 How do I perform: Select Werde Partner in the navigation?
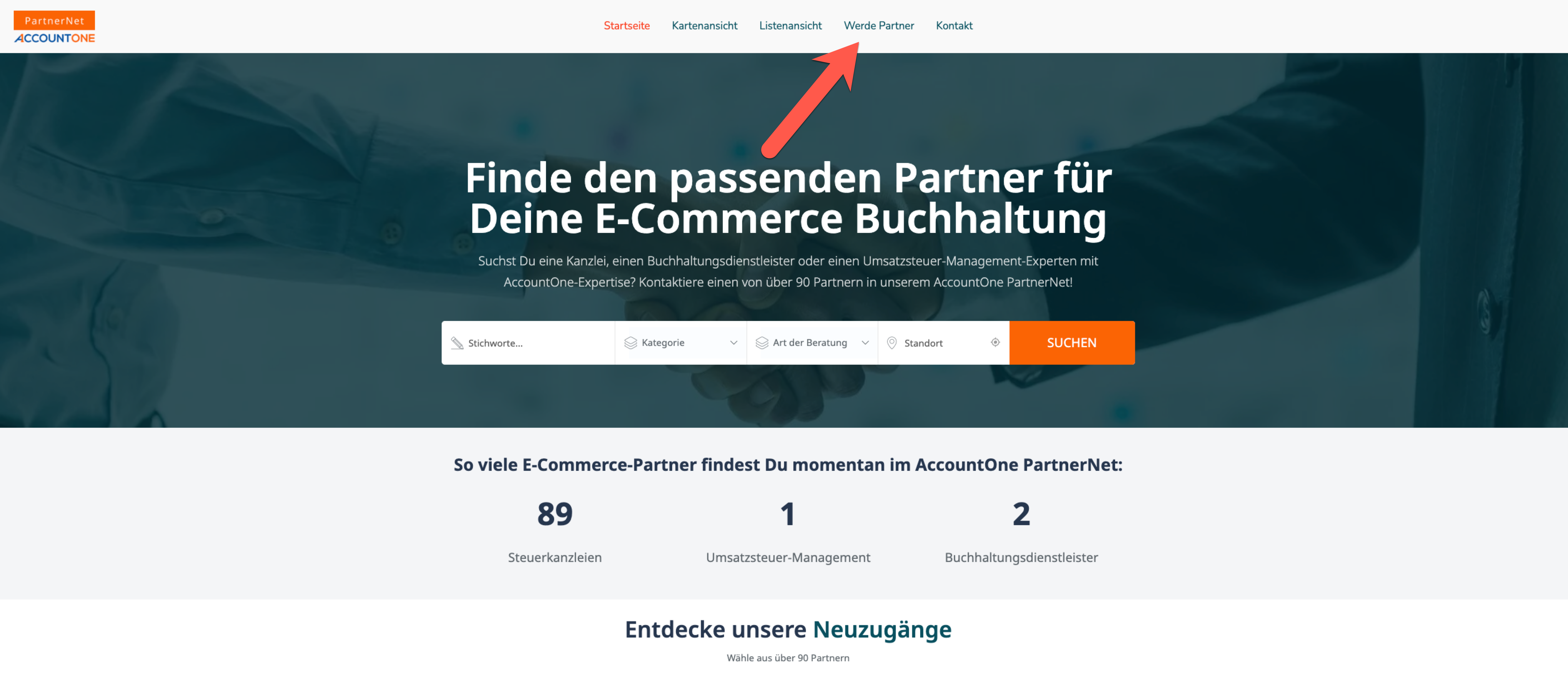[878, 26]
